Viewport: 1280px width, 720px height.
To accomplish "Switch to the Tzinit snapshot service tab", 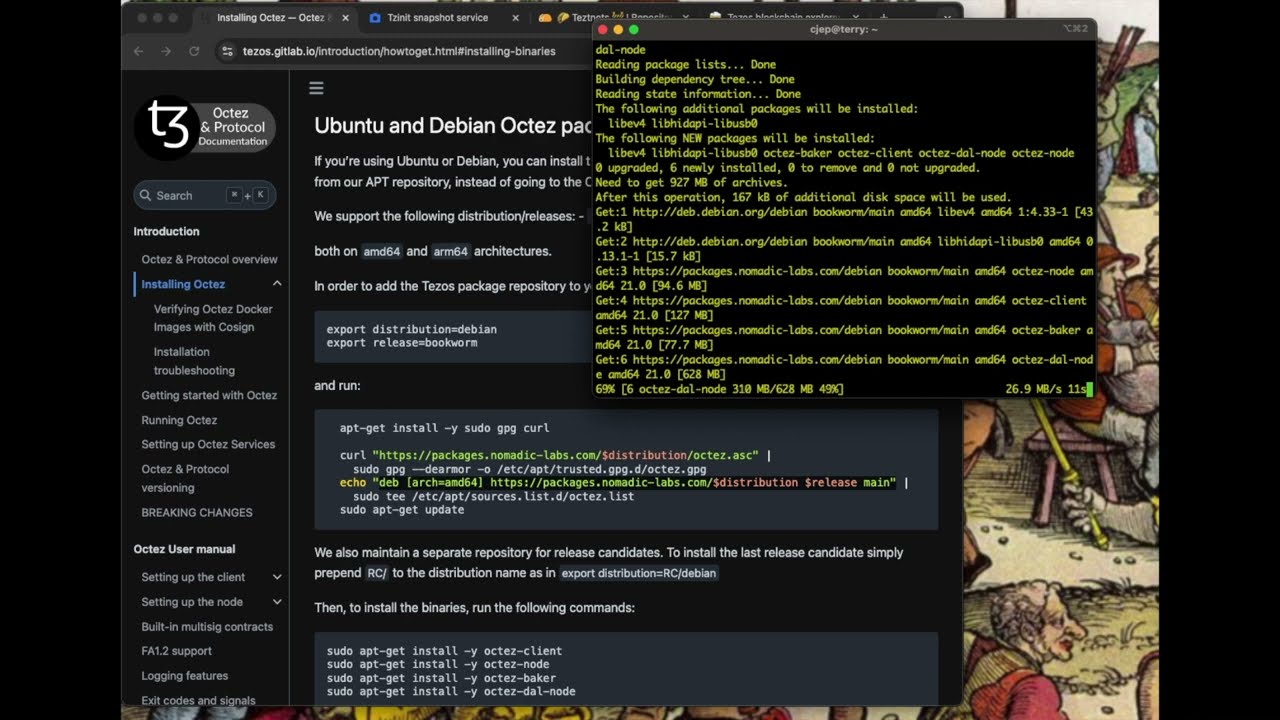I will 437,18.
